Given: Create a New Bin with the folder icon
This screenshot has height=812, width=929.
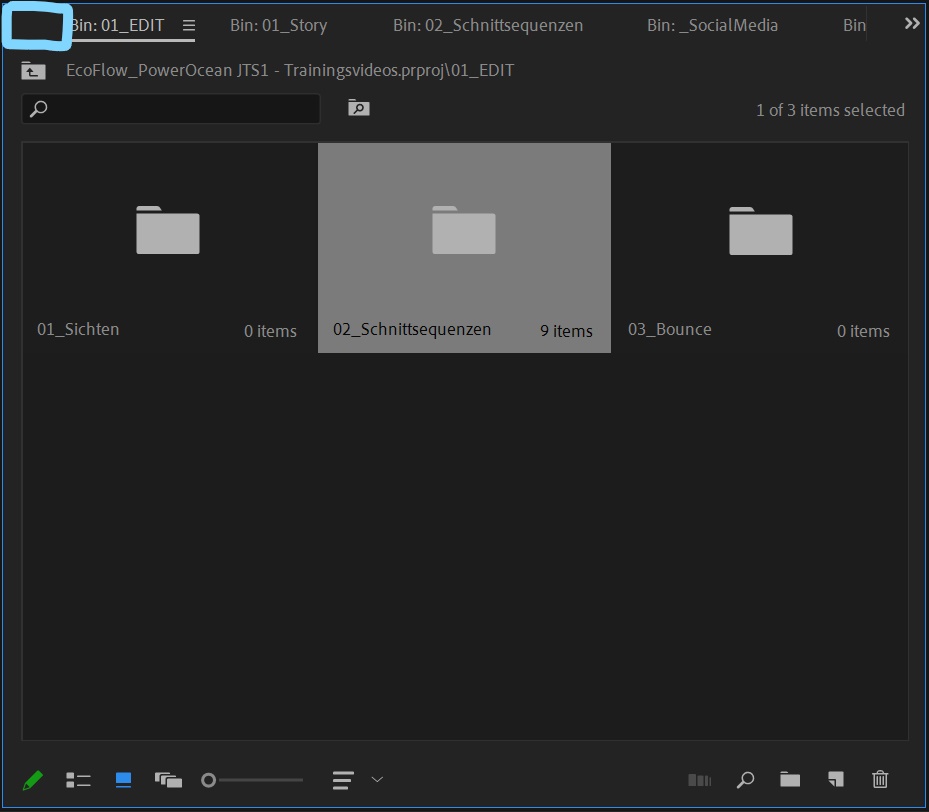Looking at the screenshot, I should [790, 780].
